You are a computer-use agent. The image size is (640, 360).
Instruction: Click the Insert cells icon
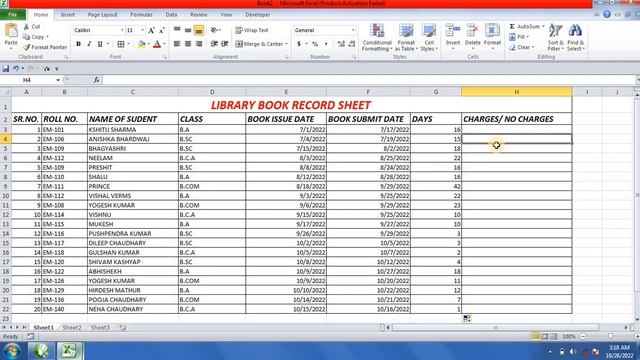pos(453,31)
